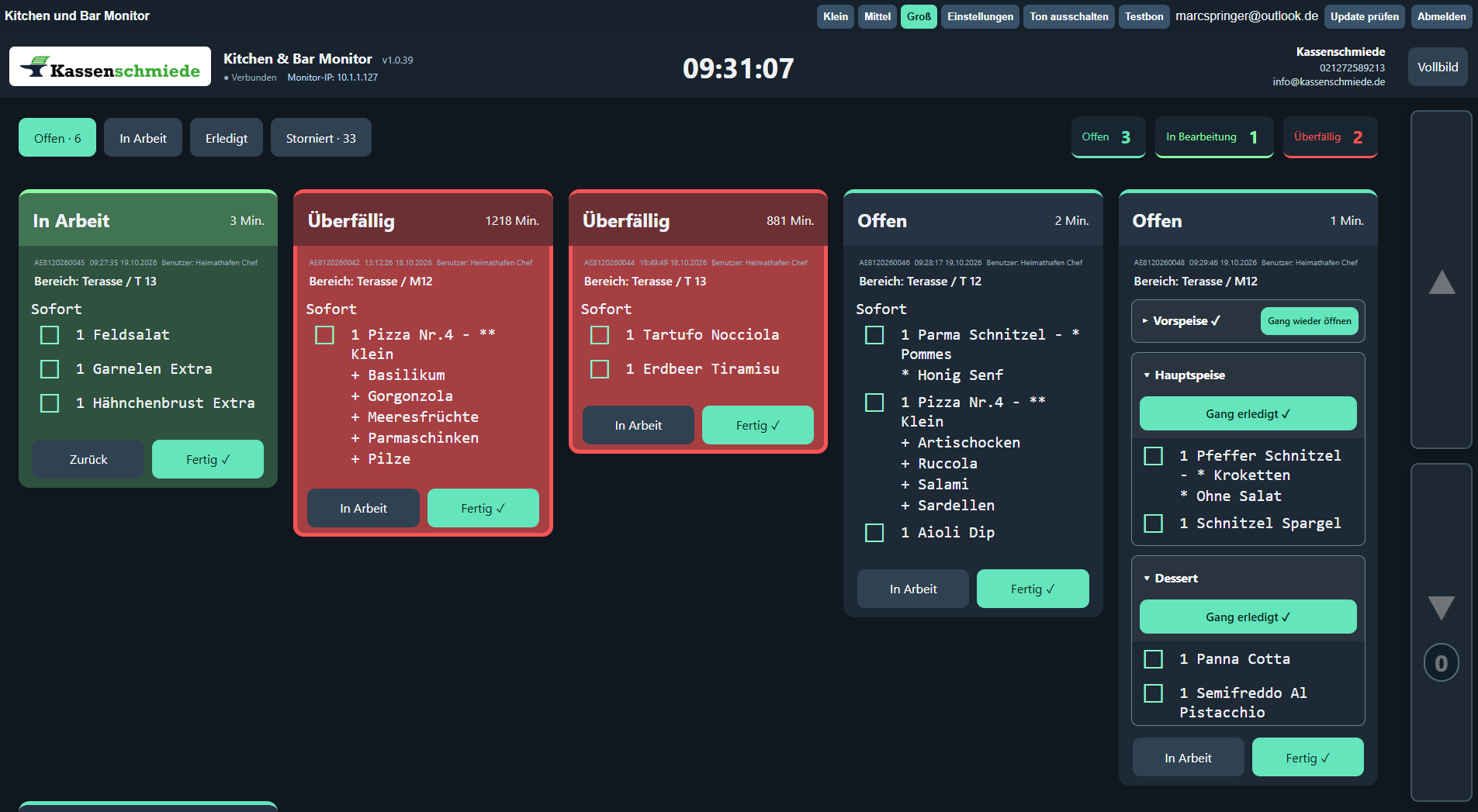This screenshot has width=1478, height=812.
Task: Click Gang erledigt under Hauptspeise
Action: pyautogui.click(x=1248, y=414)
